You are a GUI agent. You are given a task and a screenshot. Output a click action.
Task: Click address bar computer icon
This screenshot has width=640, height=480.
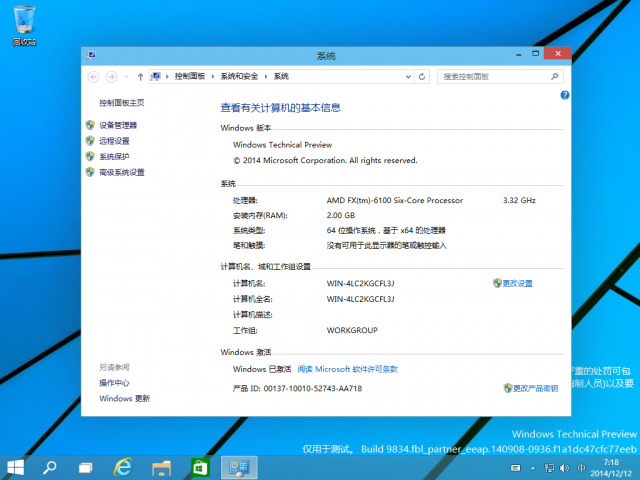[156, 76]
